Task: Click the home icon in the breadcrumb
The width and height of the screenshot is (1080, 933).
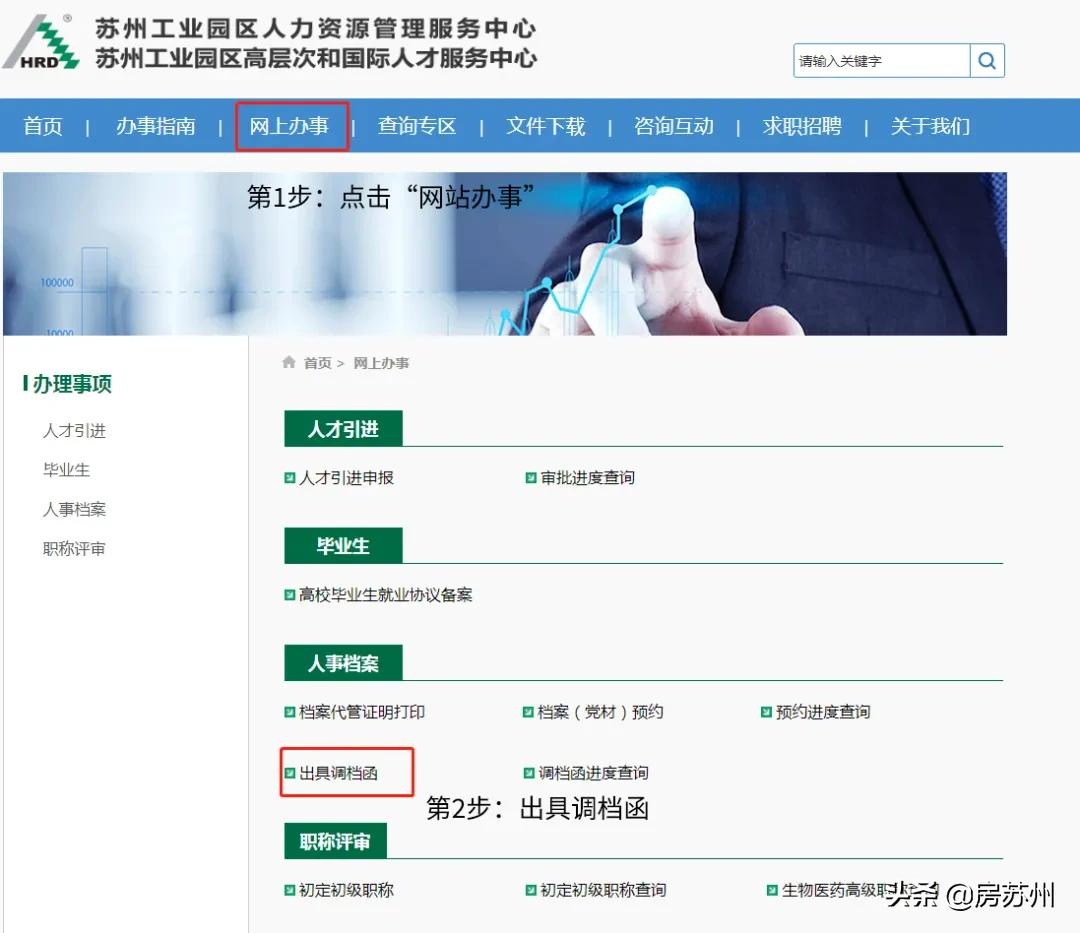Action: point(287,363)
